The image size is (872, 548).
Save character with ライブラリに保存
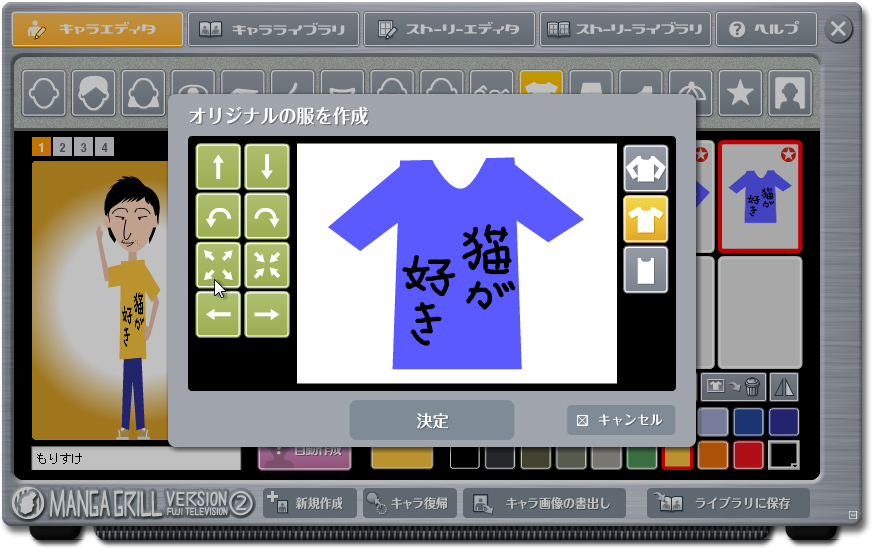click(729, 503)
